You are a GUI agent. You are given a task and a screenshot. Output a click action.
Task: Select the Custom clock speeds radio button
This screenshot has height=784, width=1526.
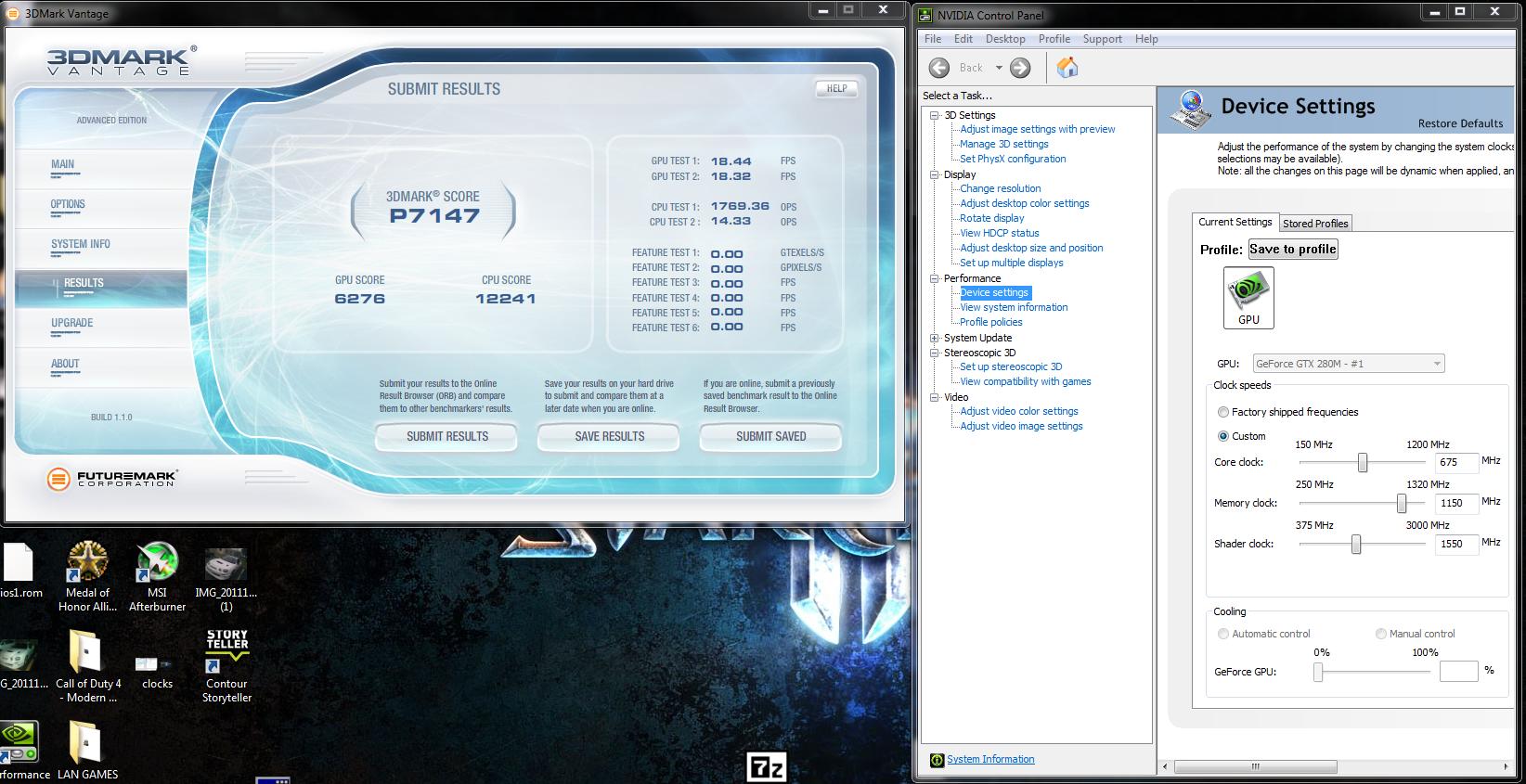pos(1223,436)
